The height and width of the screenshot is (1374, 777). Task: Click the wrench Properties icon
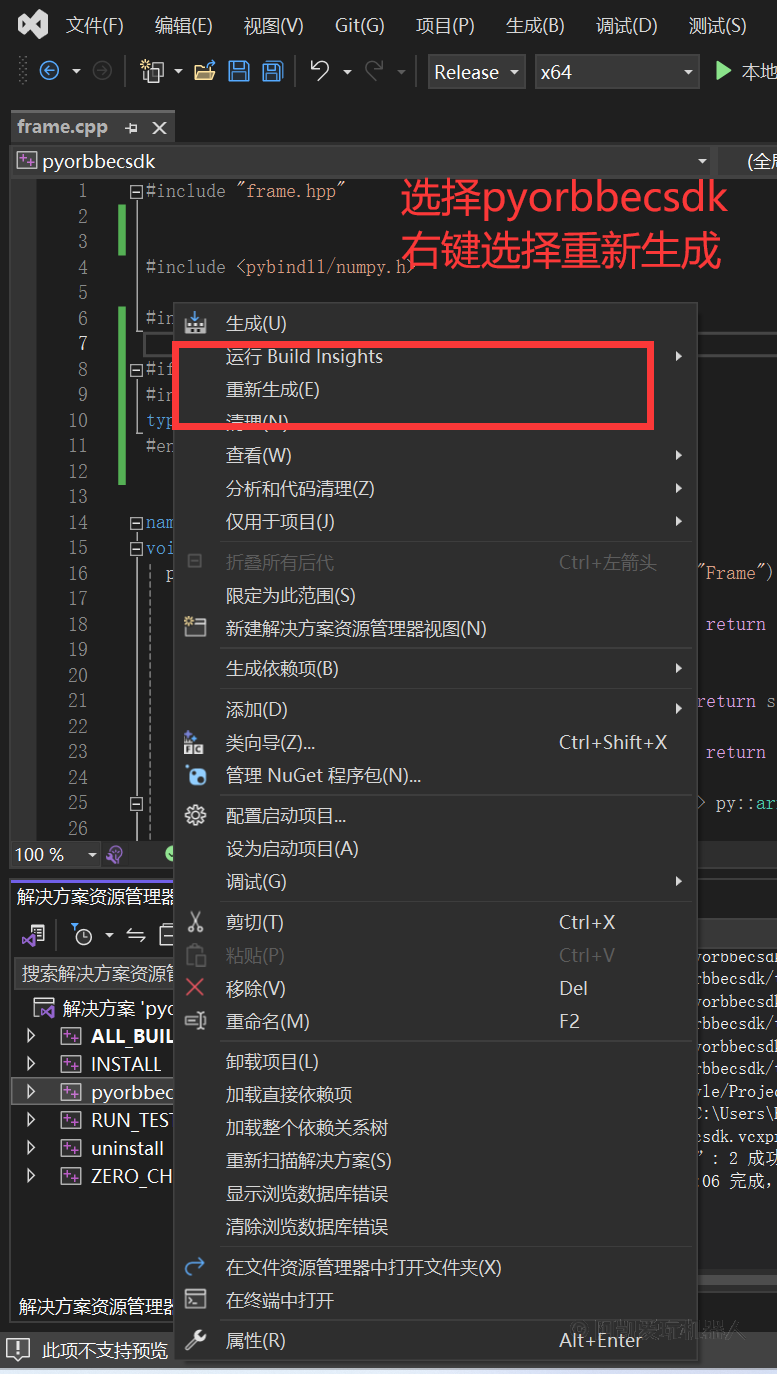(195, 1340)
